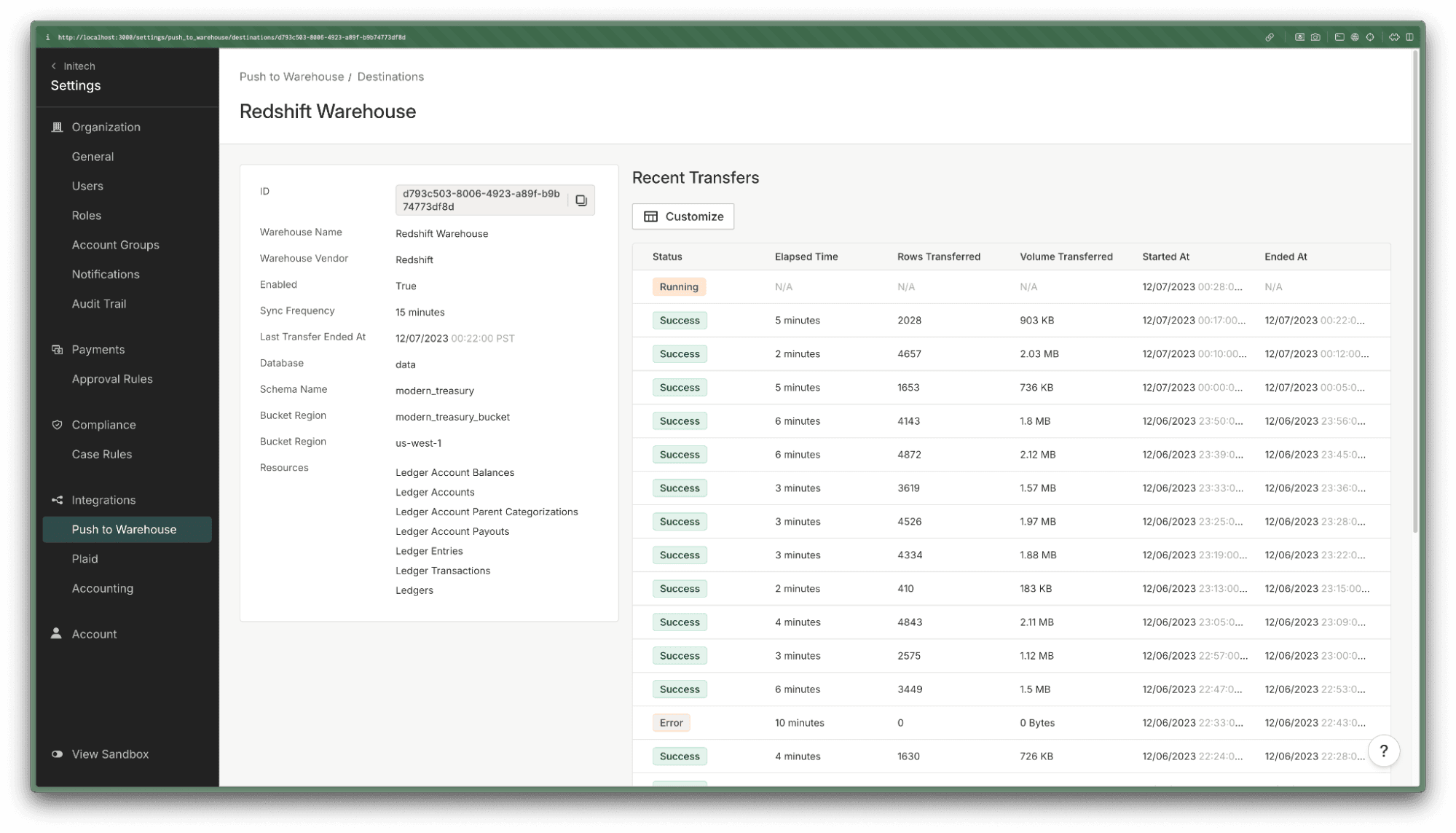Click the browser URL address field
The height and width of the screenshot is (833, 1456).
pos(232,37)
